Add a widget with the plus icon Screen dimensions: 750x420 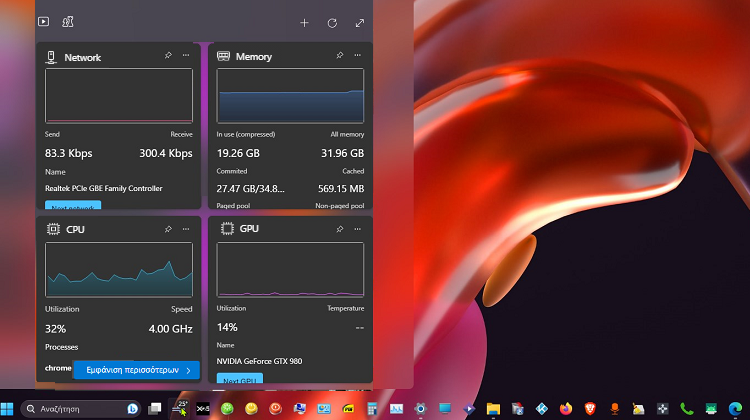pyautogui.click(x=304, y=22)
